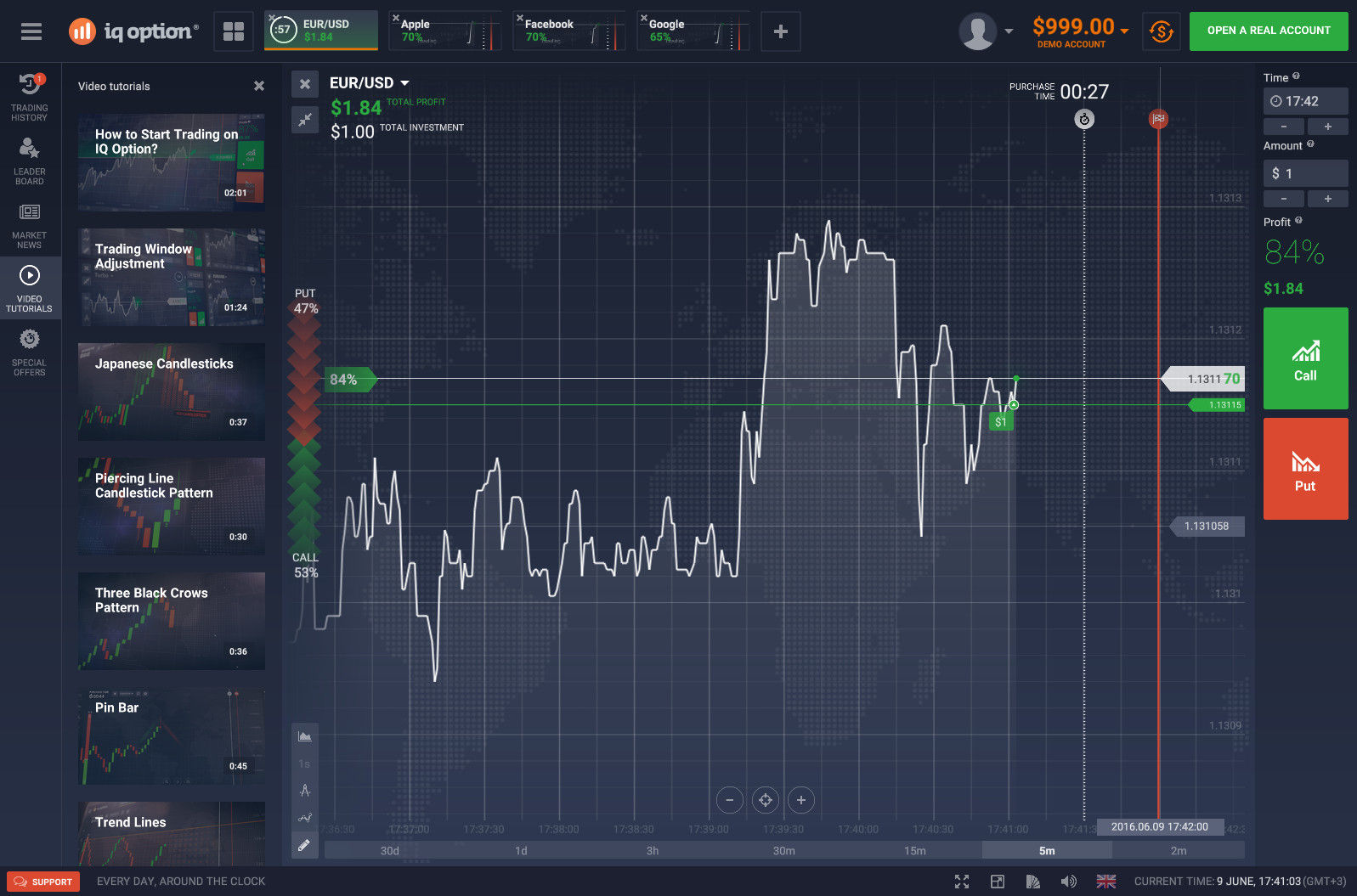Screen dimensions: 1357x896
Task: Select the 1d timeframe
Action: (x=521, y=851)
